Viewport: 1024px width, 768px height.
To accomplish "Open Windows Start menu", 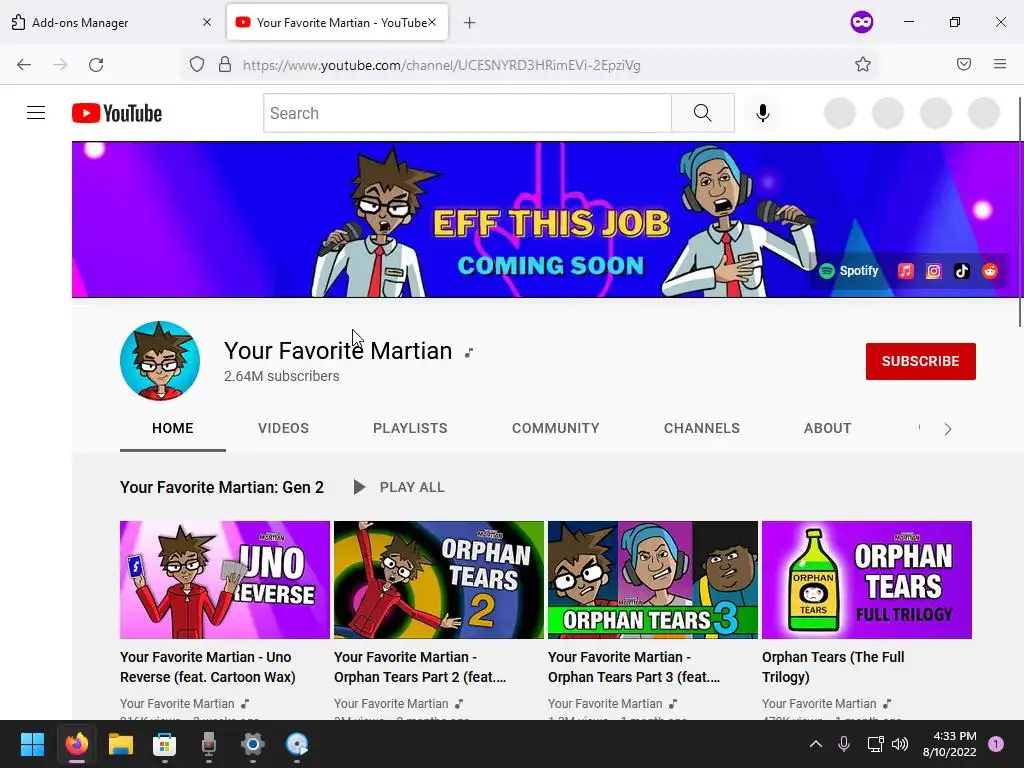I will (x=32, y=744).
